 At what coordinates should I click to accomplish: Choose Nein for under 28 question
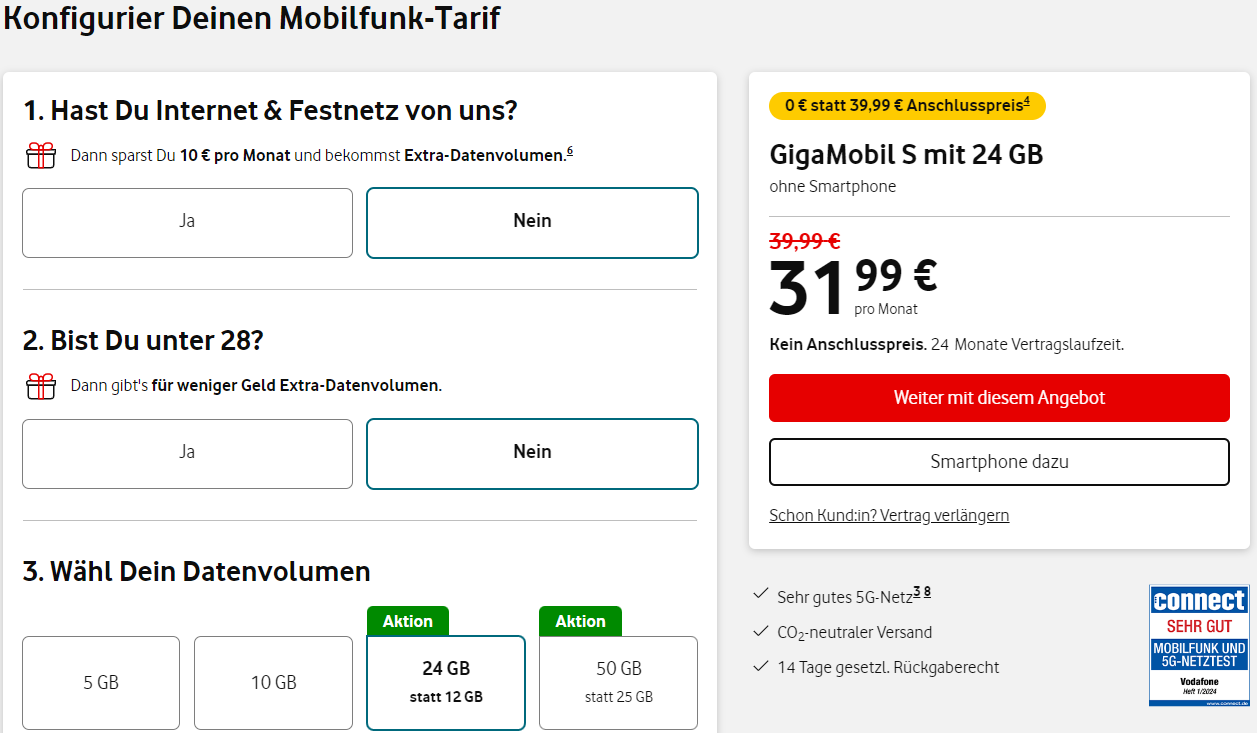pyautogui.click(x=532, y=453)
